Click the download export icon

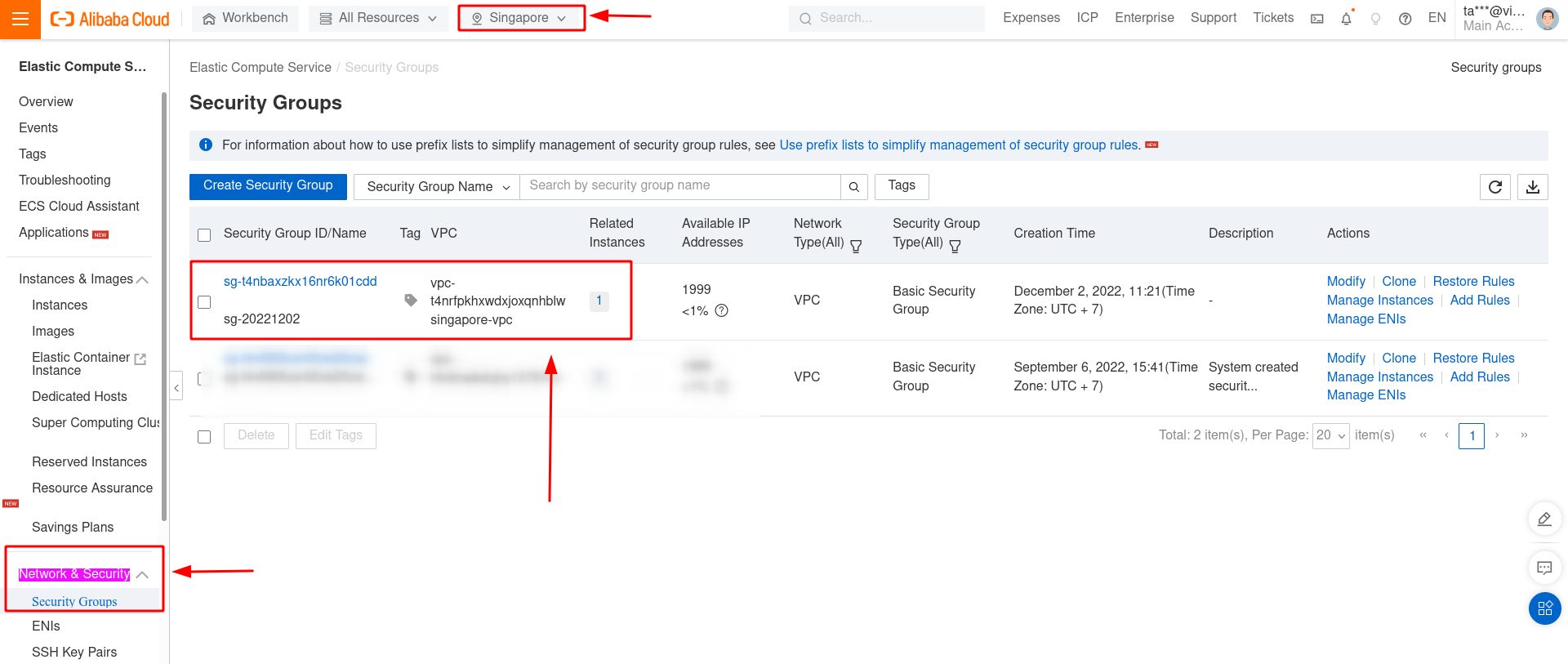[1532, 187]
